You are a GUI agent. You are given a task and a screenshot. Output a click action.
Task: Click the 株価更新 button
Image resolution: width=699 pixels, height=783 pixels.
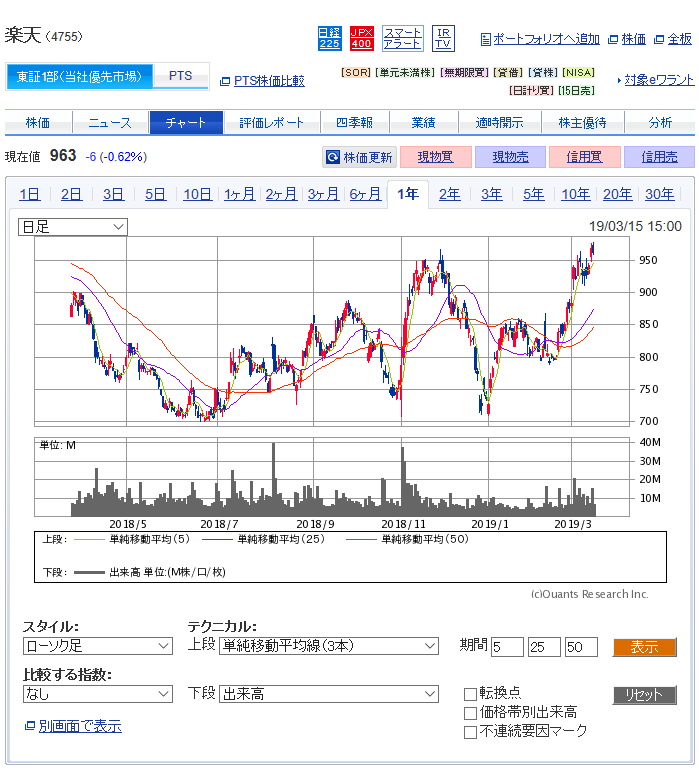(359, 157)
